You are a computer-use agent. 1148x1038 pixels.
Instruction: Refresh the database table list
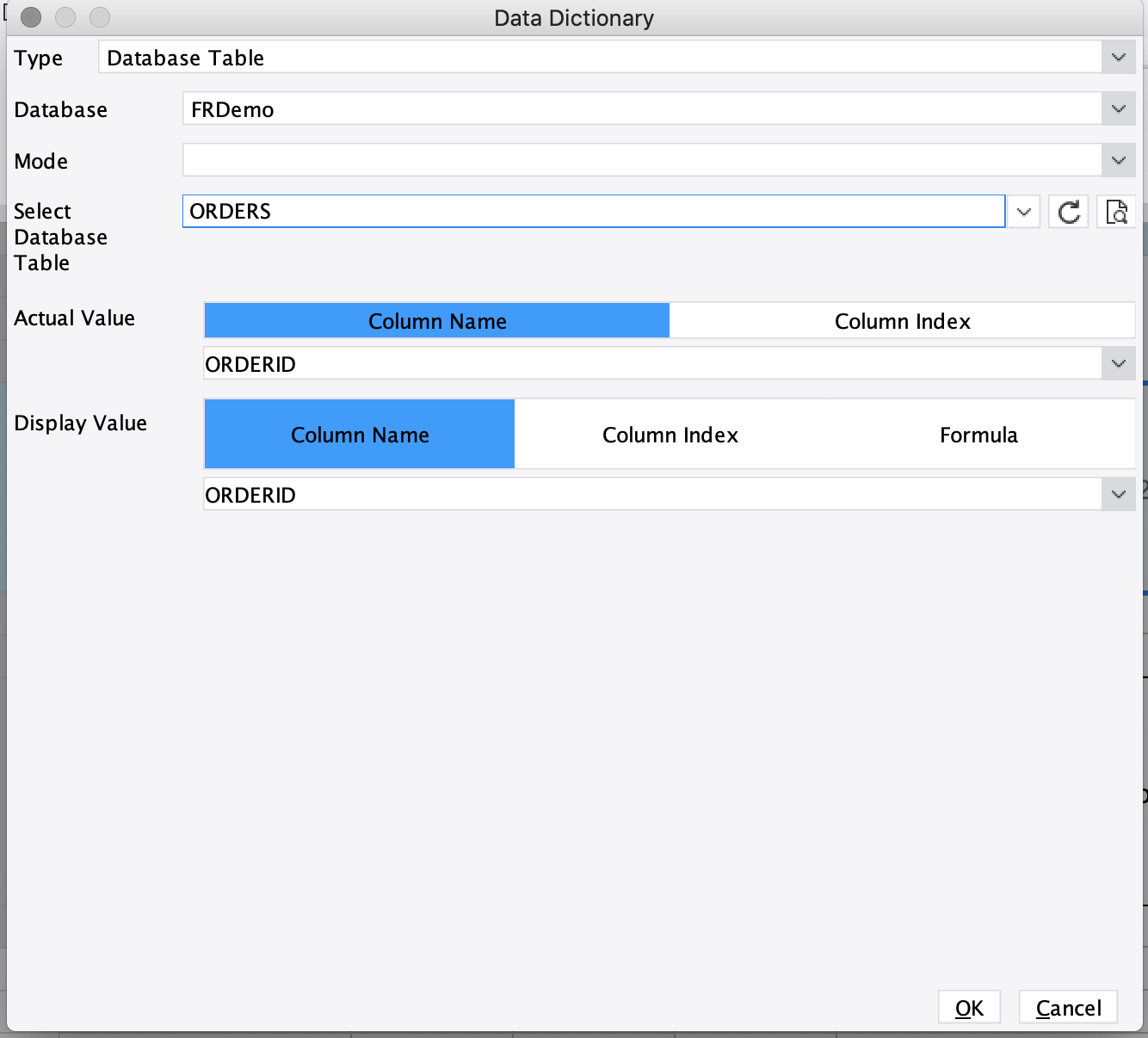click(1068, 211)
